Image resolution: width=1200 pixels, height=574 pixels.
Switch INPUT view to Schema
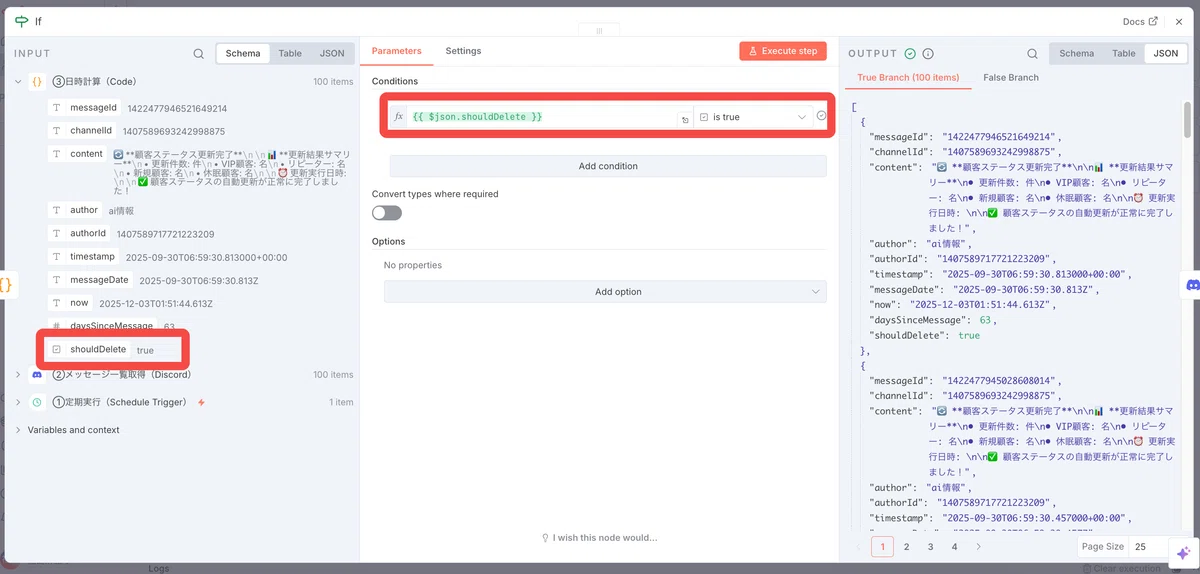(243, 54)
